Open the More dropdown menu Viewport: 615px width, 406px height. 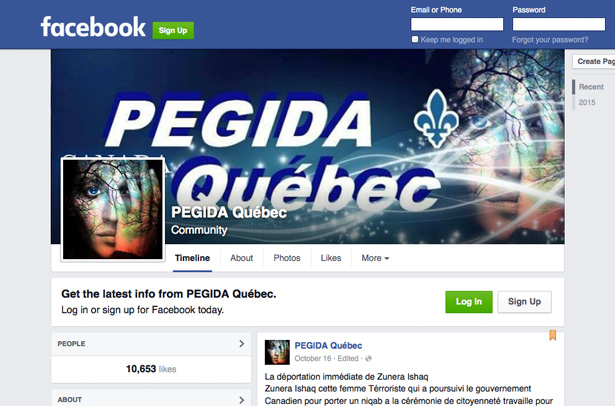coord(375,258)
